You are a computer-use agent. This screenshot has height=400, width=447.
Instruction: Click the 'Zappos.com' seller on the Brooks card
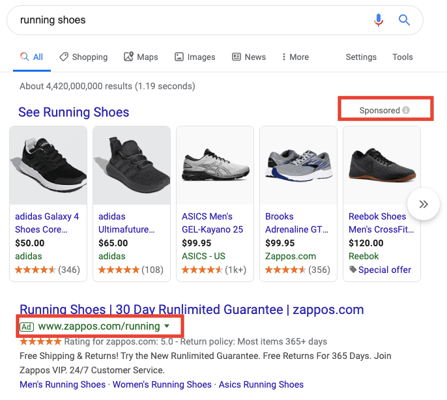click(x=290, y=256)
